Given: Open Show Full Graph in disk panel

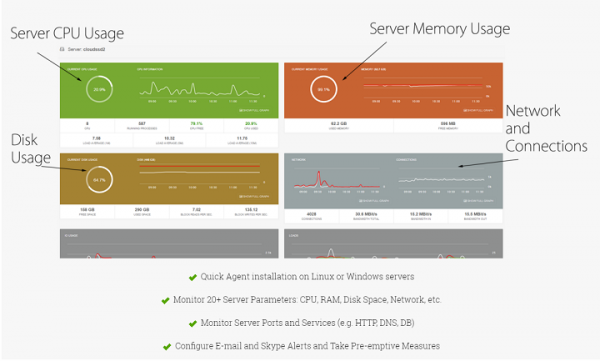Looking at the screenshot, I should [254, 196].
